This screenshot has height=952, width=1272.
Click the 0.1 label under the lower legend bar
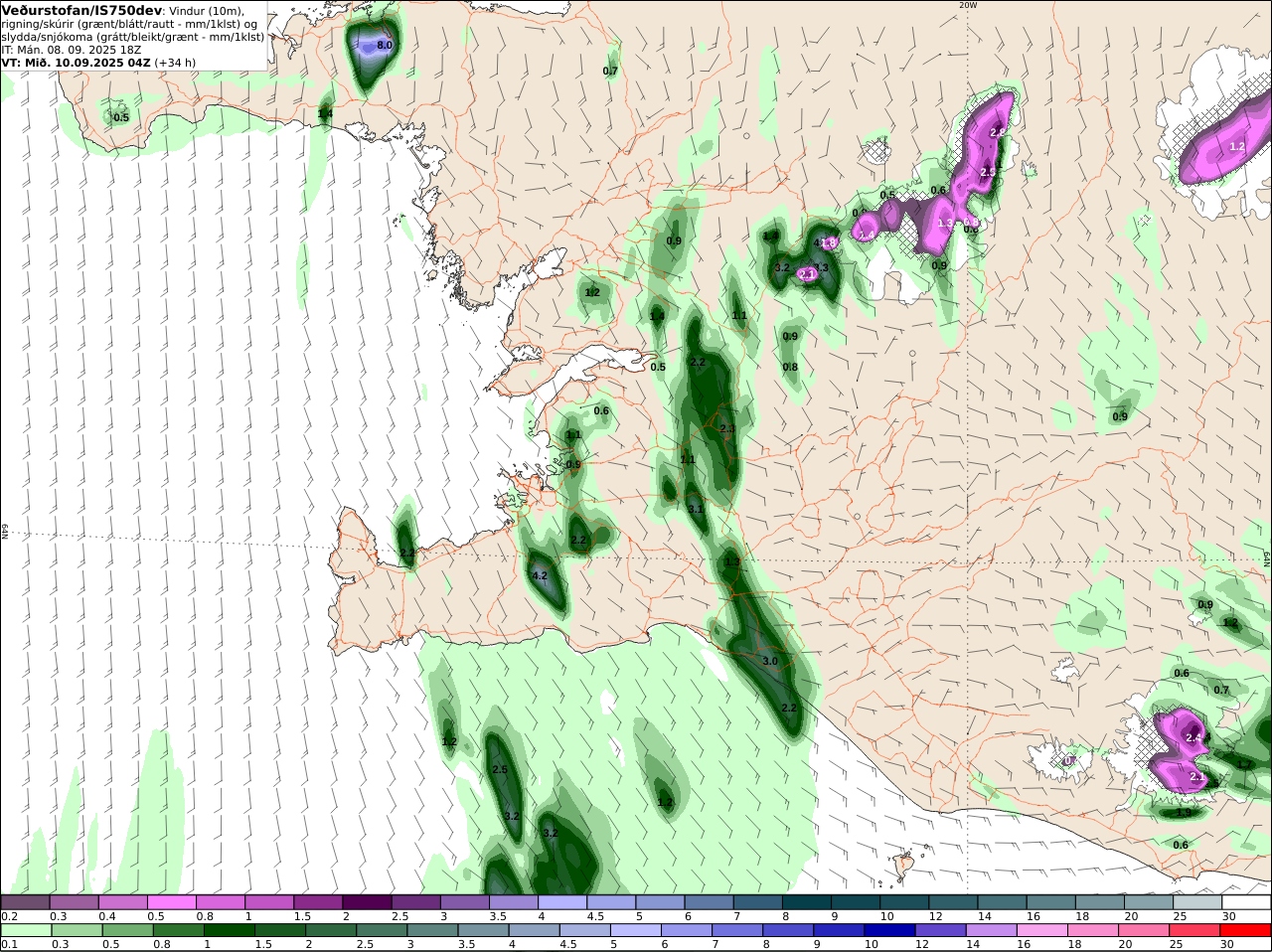[x=9, y=944]
